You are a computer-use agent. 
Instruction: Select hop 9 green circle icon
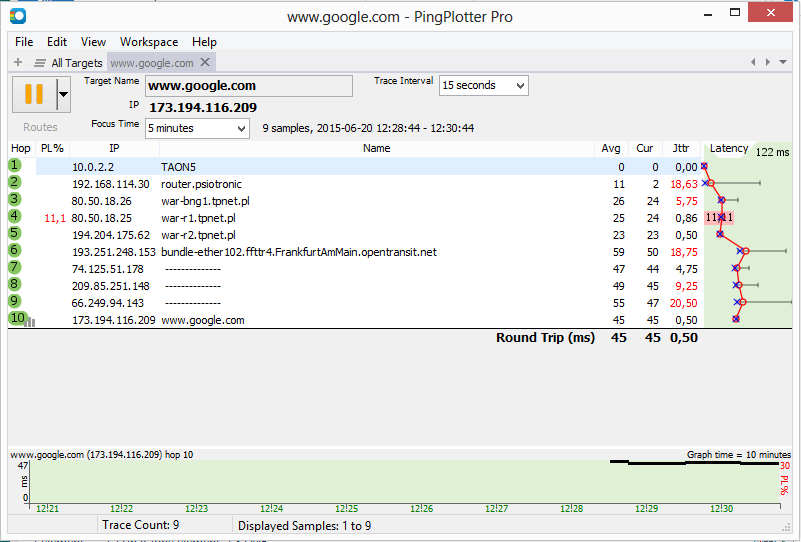click(15, 301)
